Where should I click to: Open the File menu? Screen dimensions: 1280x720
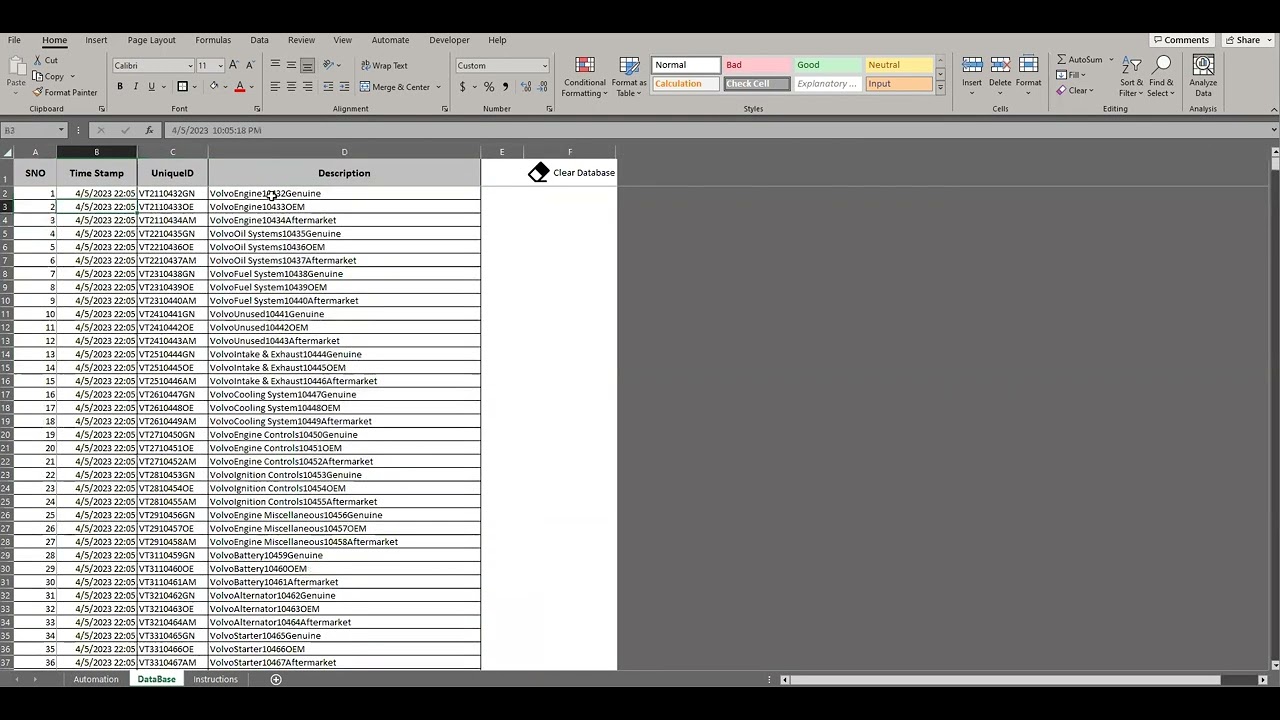tap(14, 40)
